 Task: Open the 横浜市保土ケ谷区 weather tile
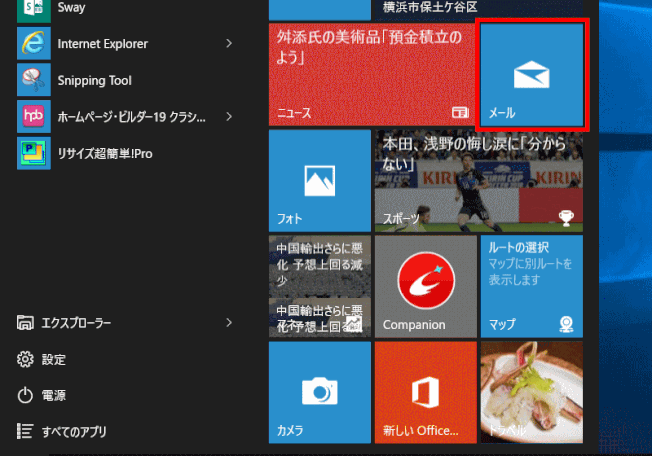point(479,10)
